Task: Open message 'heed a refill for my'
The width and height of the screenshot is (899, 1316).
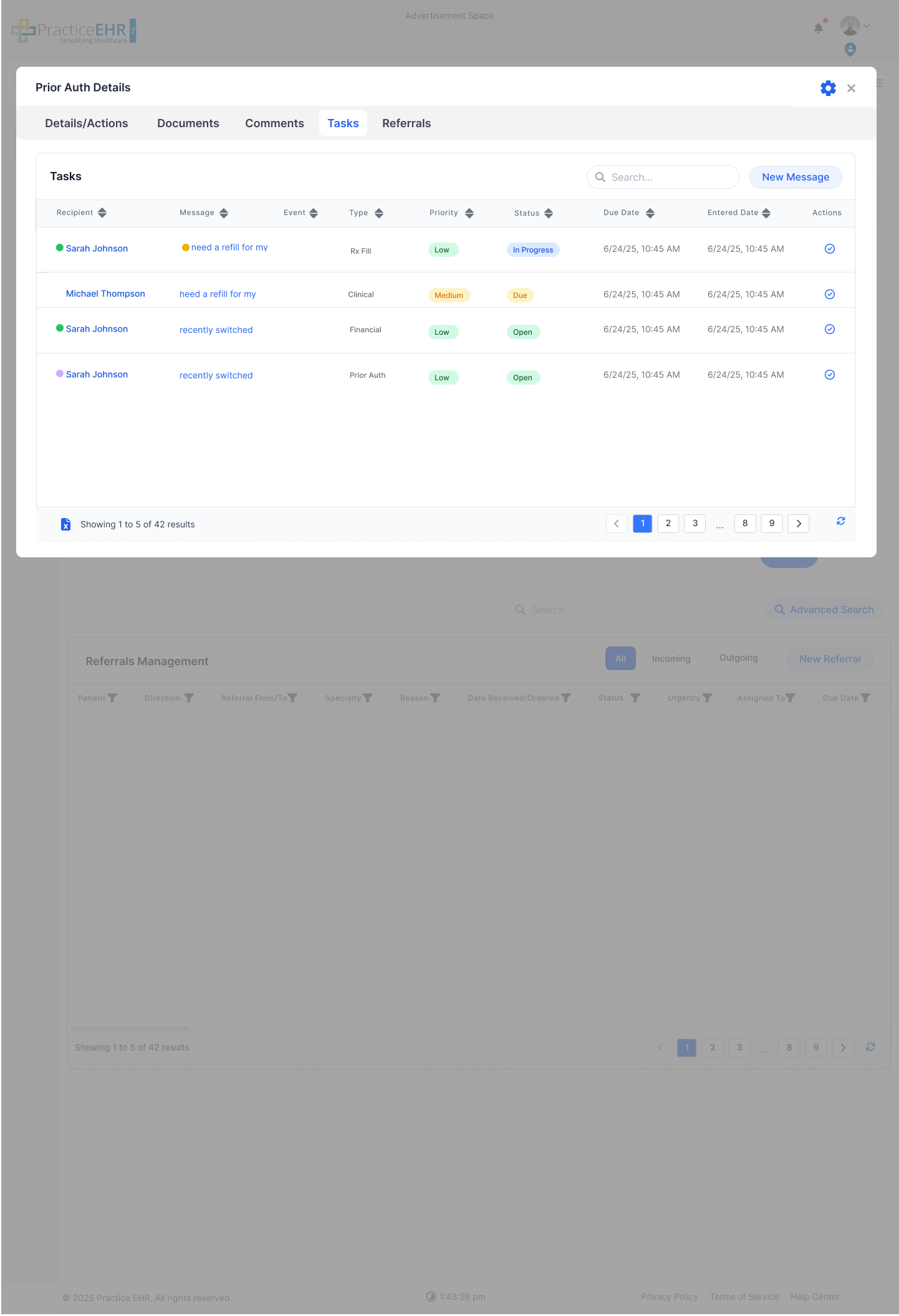Action: tap(218, 294)
